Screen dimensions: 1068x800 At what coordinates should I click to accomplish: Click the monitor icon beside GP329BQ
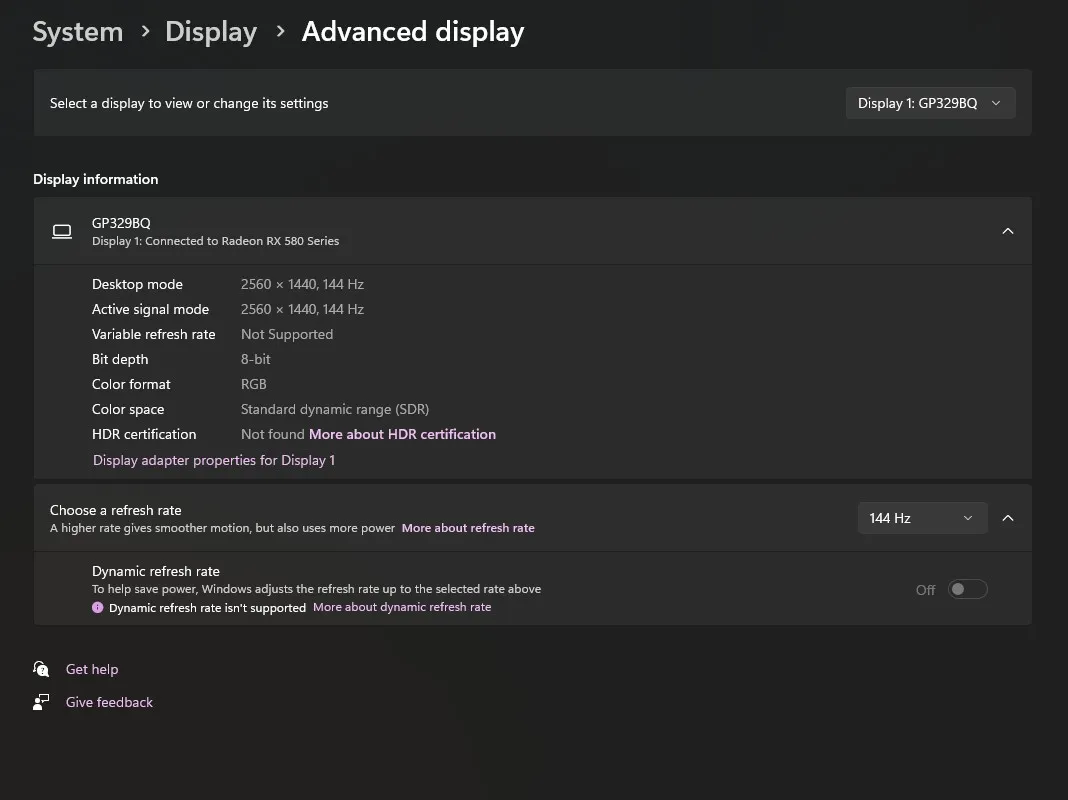click(62, 231)
